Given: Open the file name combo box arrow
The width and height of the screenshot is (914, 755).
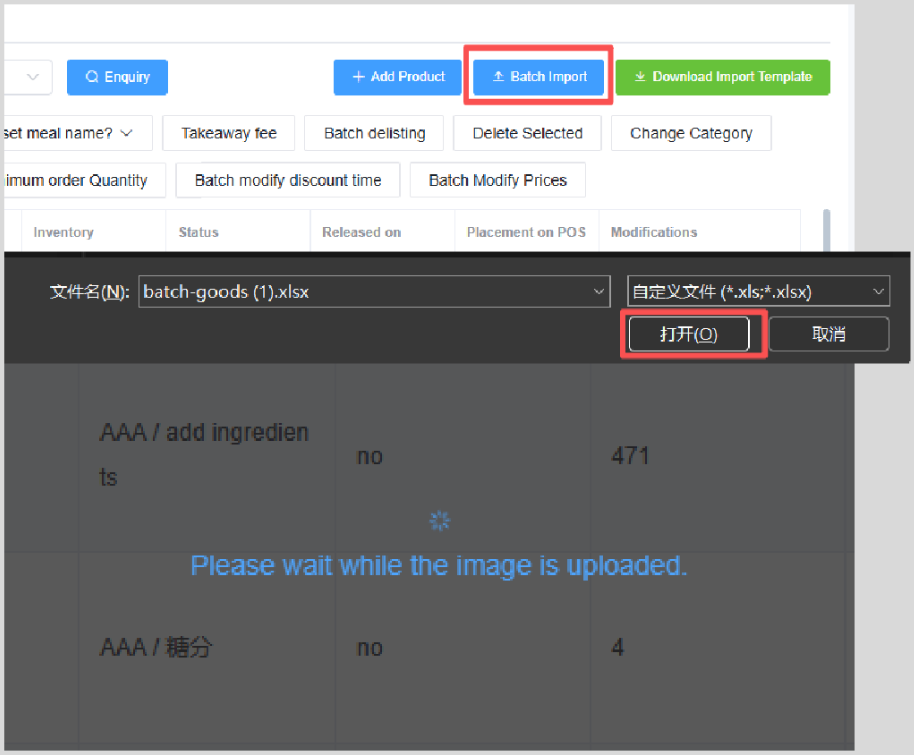Looking at the screenshot, I should [x=599, y=292].
